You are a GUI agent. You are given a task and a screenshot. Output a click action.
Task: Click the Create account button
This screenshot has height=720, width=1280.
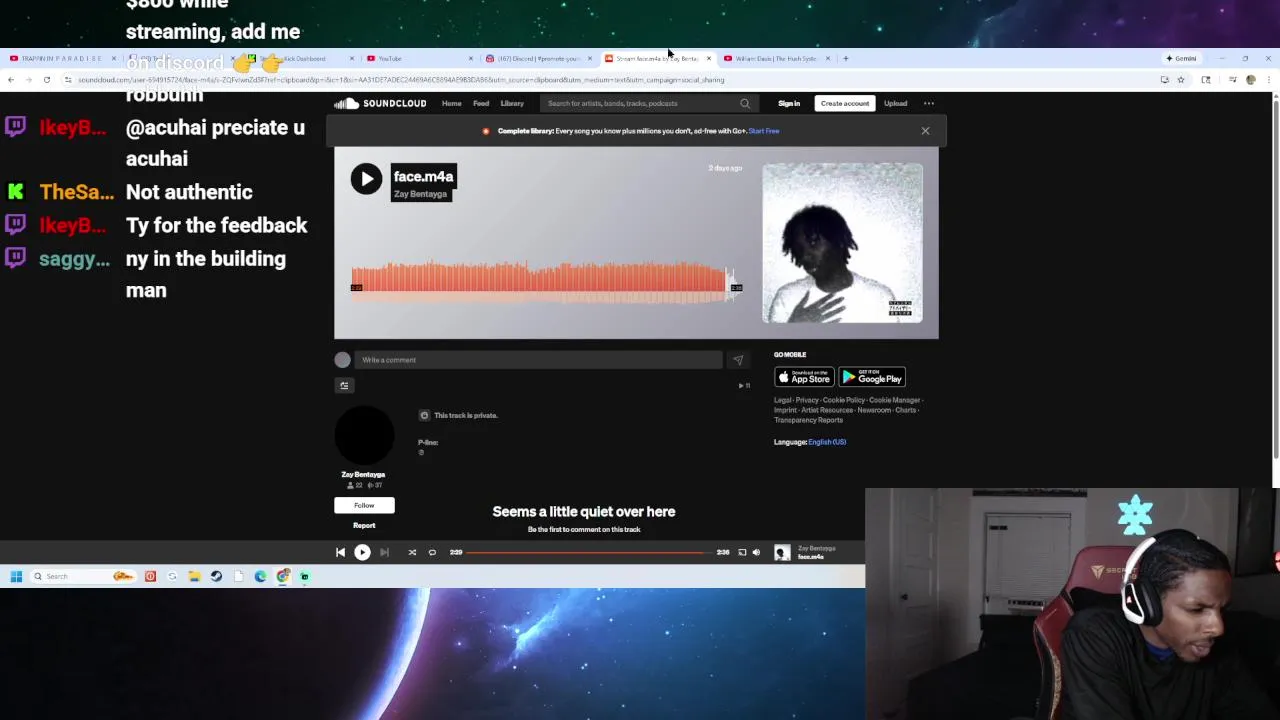point(845,103)
